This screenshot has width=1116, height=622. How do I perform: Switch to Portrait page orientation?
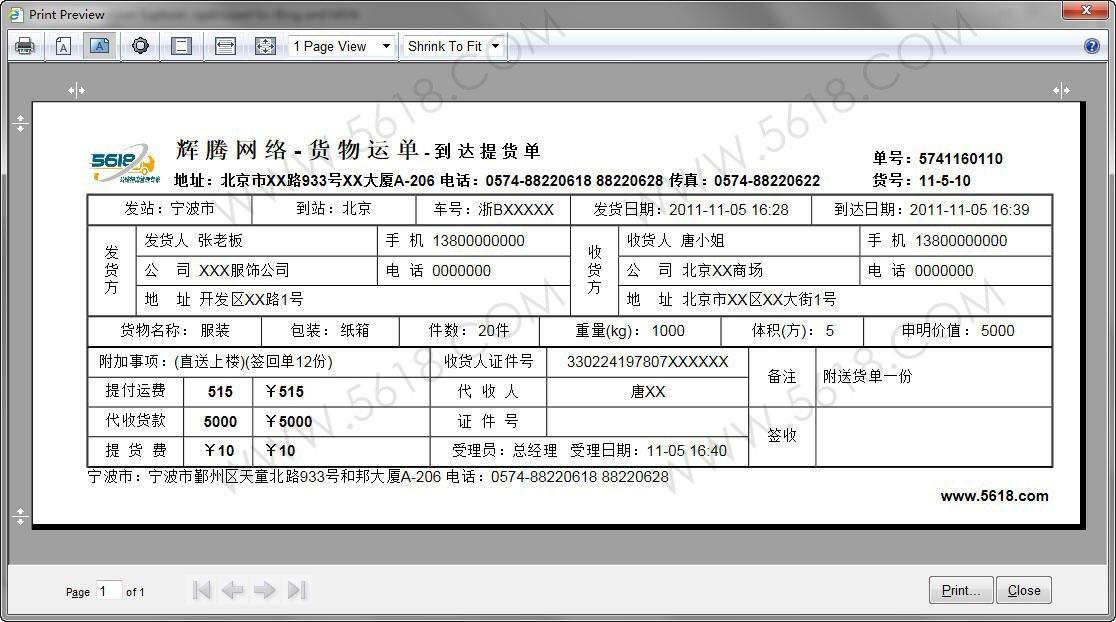coord(63,46)
